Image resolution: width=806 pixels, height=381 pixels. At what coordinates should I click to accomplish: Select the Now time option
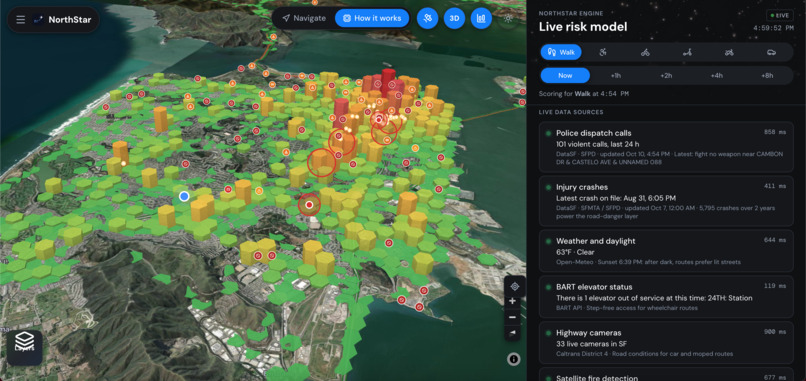click(565, 75)
